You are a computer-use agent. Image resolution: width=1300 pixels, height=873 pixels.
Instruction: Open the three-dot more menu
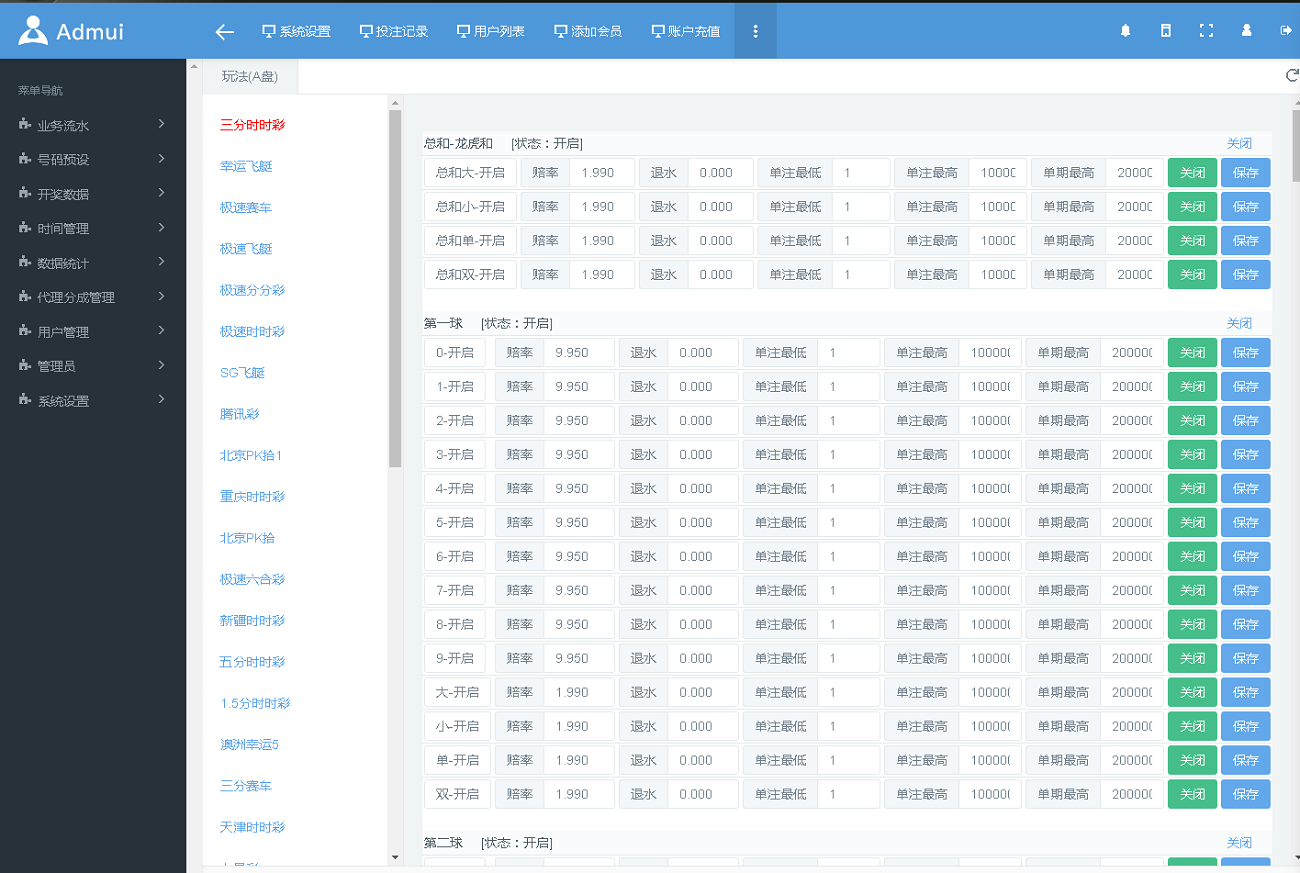[755, 31]
